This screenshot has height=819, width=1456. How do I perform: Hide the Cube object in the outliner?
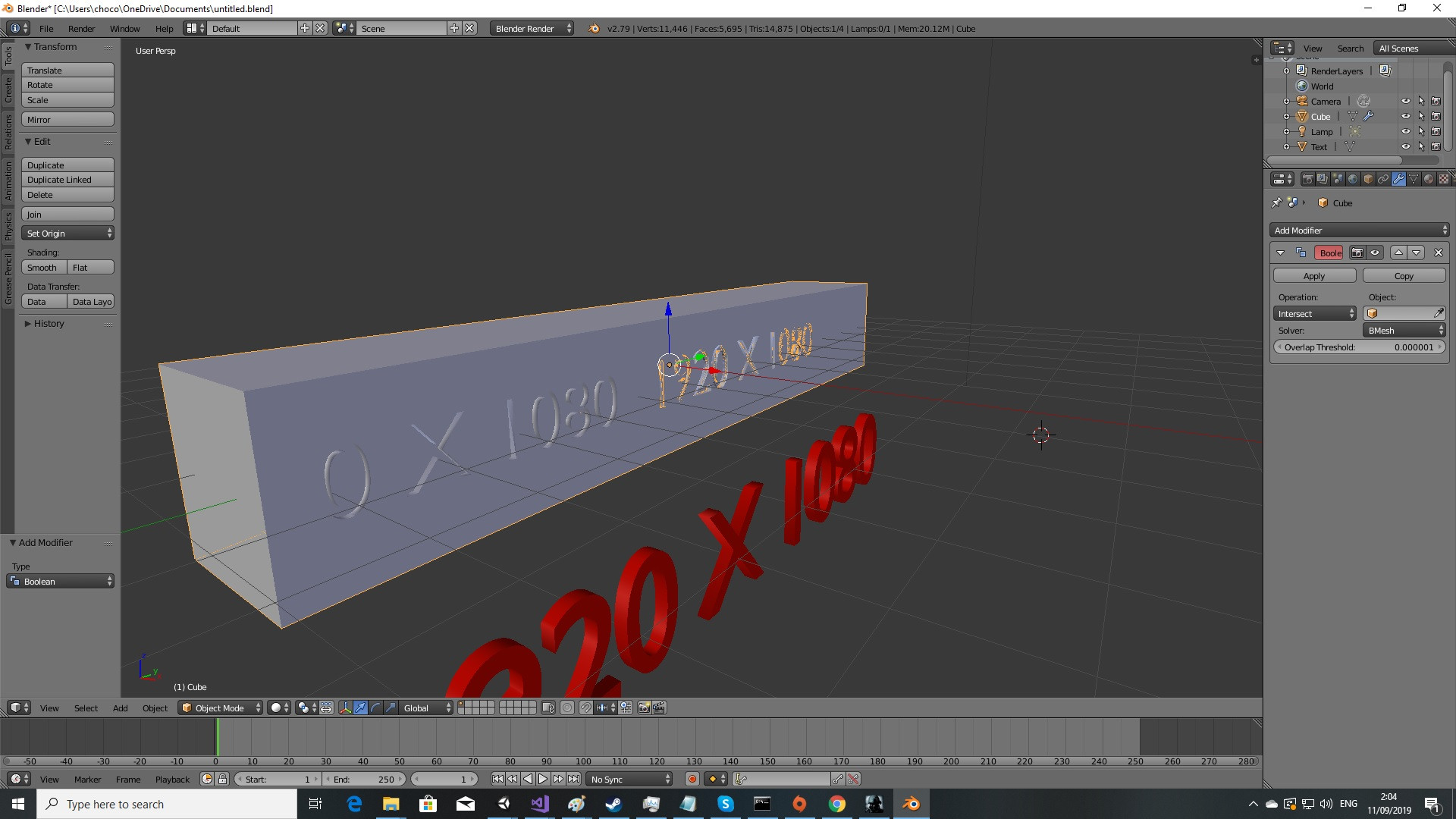pyautogui.click(x=1405, y=116)
